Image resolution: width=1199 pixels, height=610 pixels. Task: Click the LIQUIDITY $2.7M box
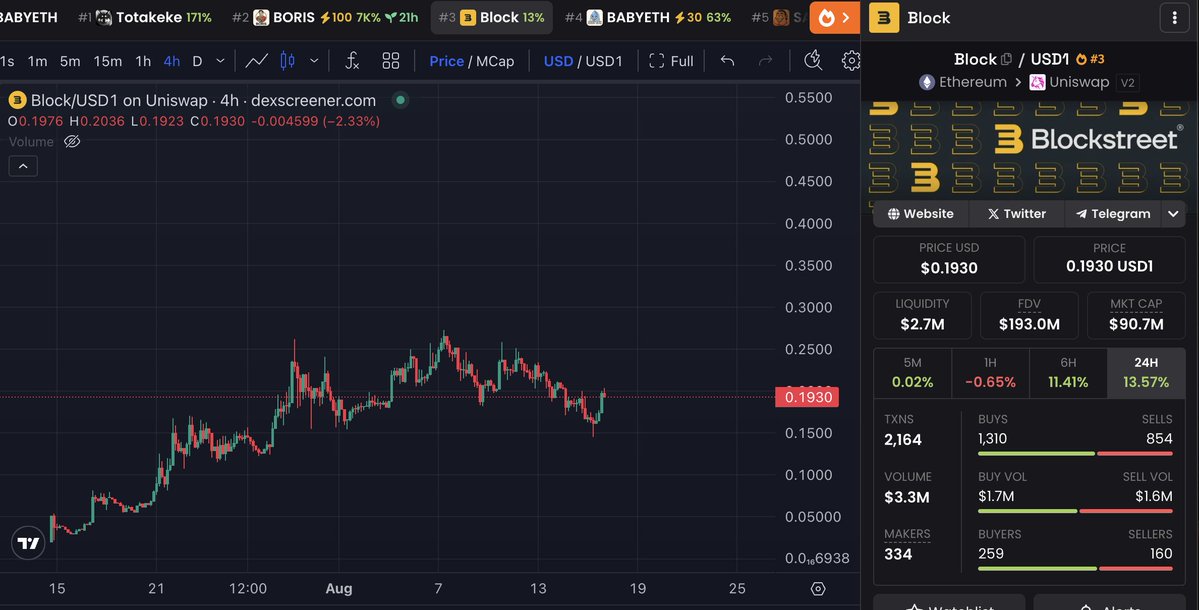point(922,315)
